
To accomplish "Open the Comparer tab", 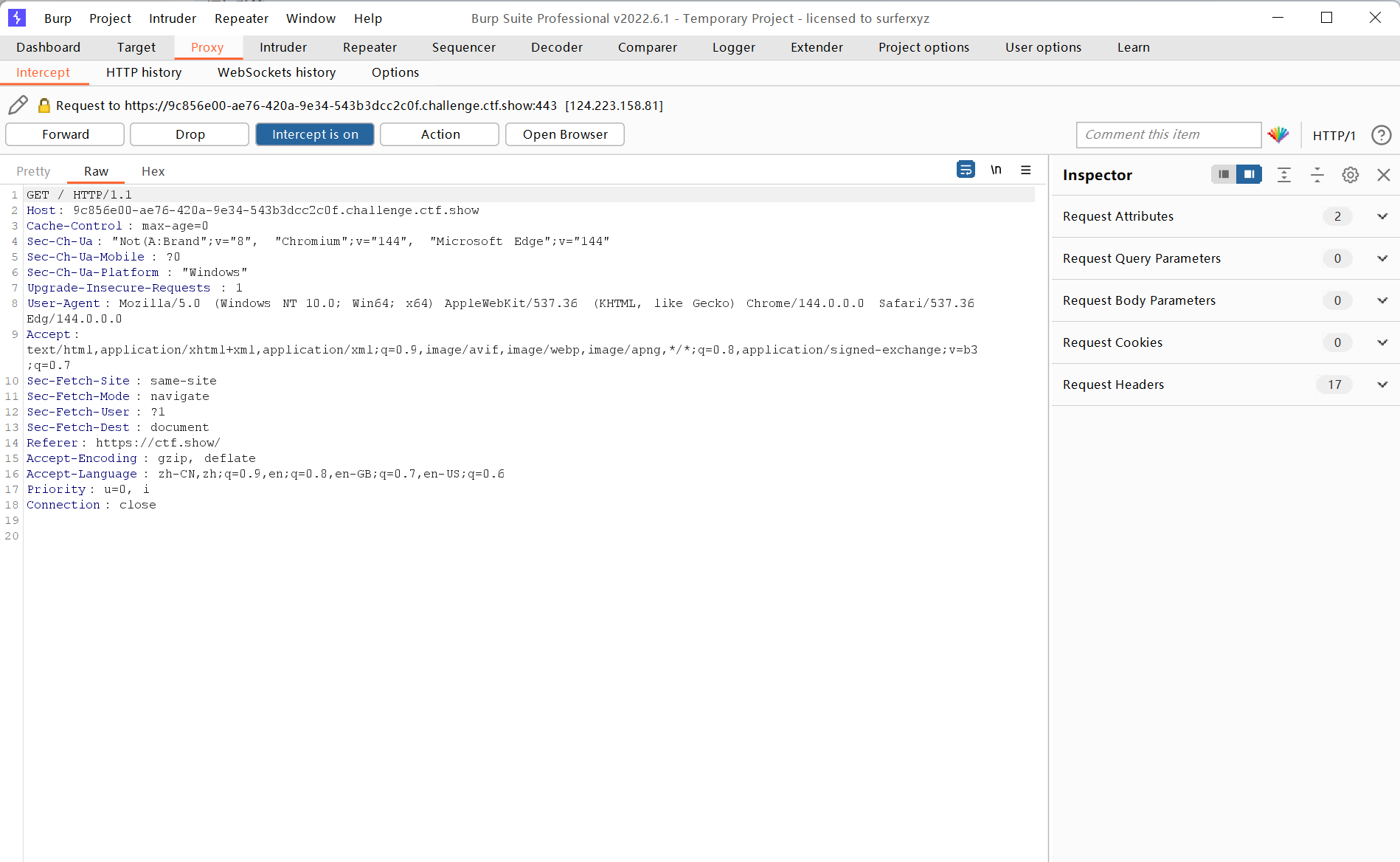I will (x=648, y=47).
